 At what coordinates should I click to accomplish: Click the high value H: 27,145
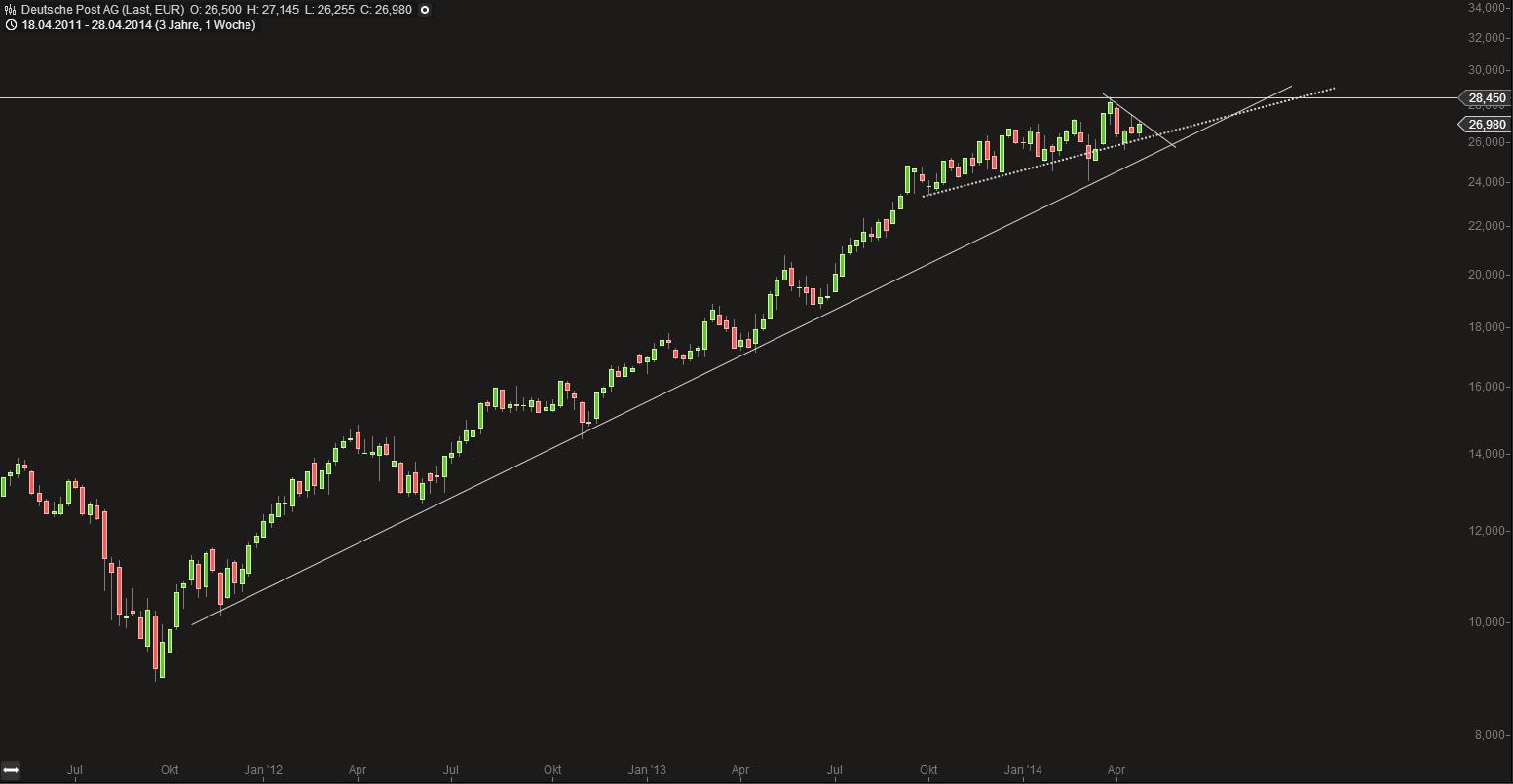tap(273, 10)
